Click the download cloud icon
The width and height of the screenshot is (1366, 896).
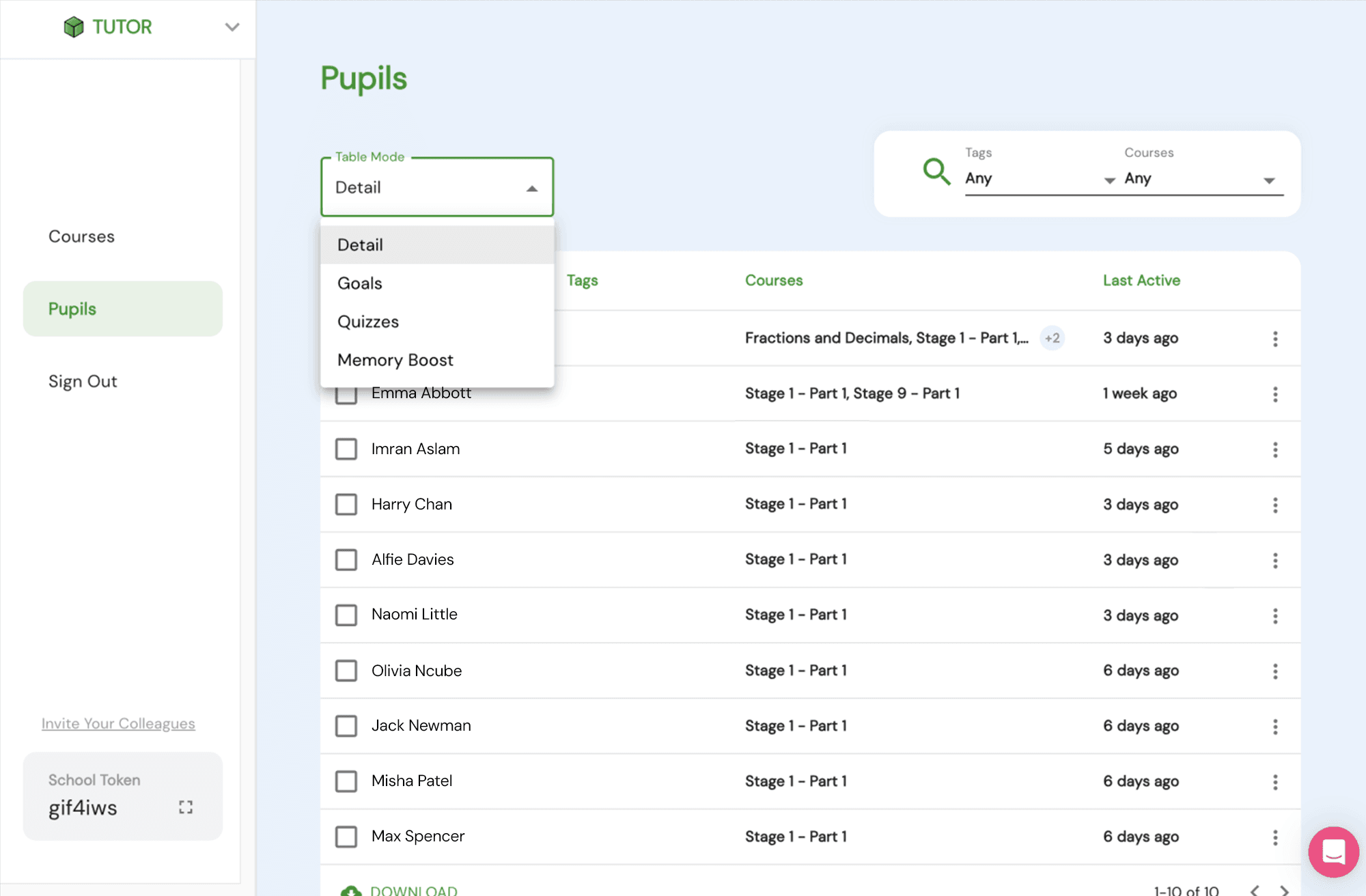coord(351,890)
